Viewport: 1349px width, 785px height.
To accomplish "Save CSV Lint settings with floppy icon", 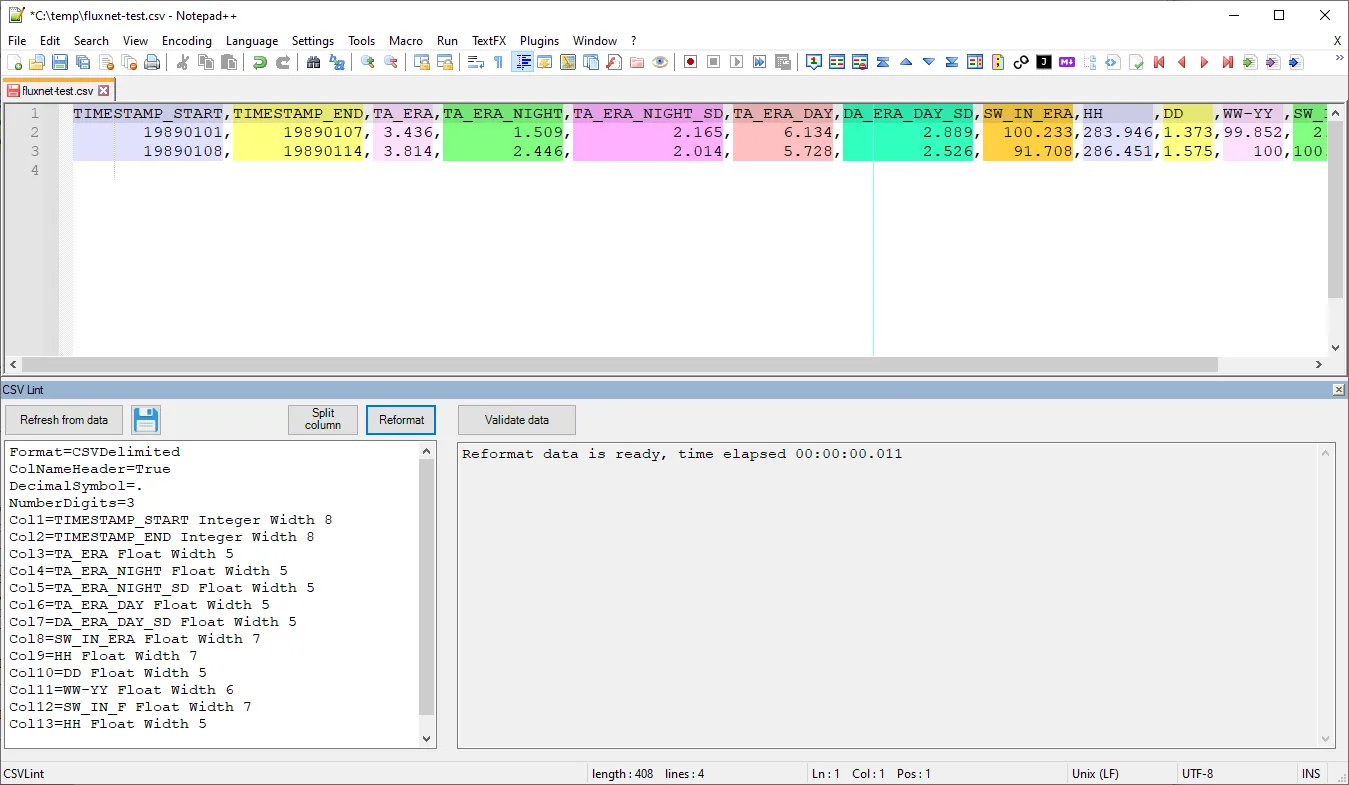I will point(146,419).
